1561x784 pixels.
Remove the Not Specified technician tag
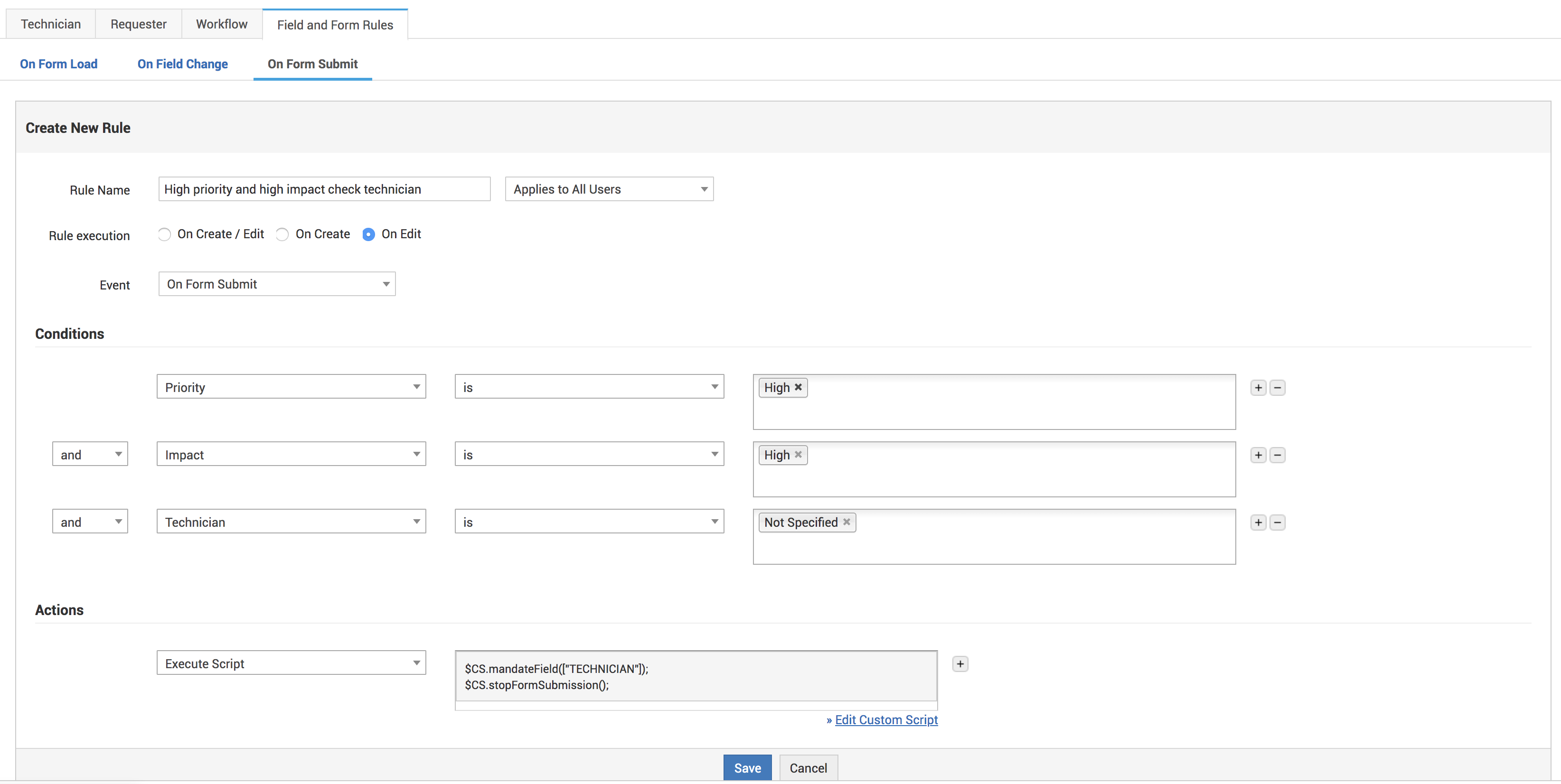click(846, 522)
